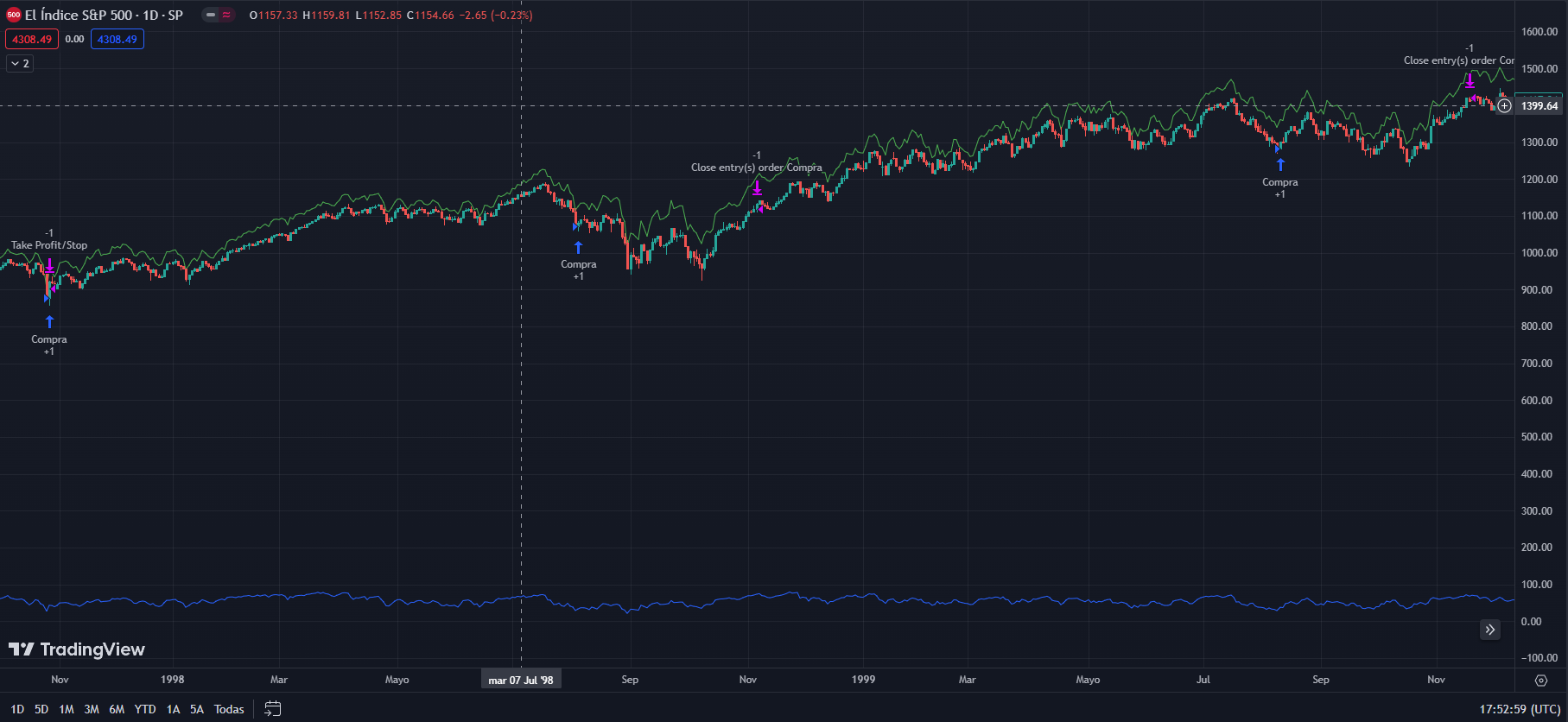
Task: Click the Jul label on the 1999 time axis
Action: pyautogui.click(x=1203, y=680)
